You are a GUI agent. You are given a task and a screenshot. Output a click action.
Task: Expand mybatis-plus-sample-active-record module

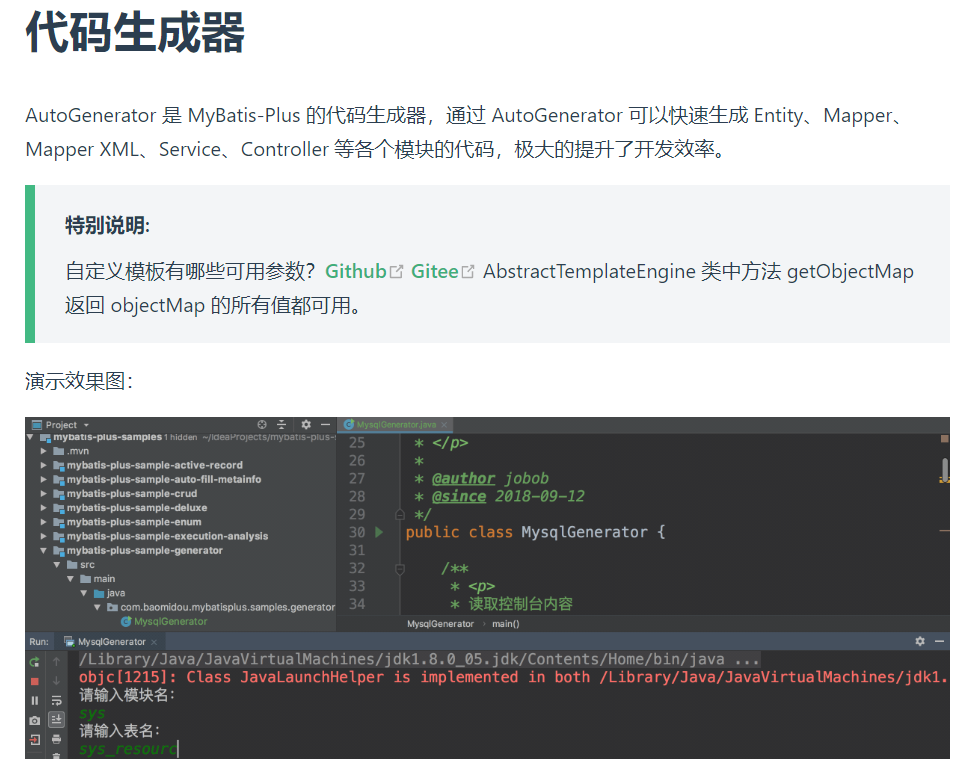44,465
